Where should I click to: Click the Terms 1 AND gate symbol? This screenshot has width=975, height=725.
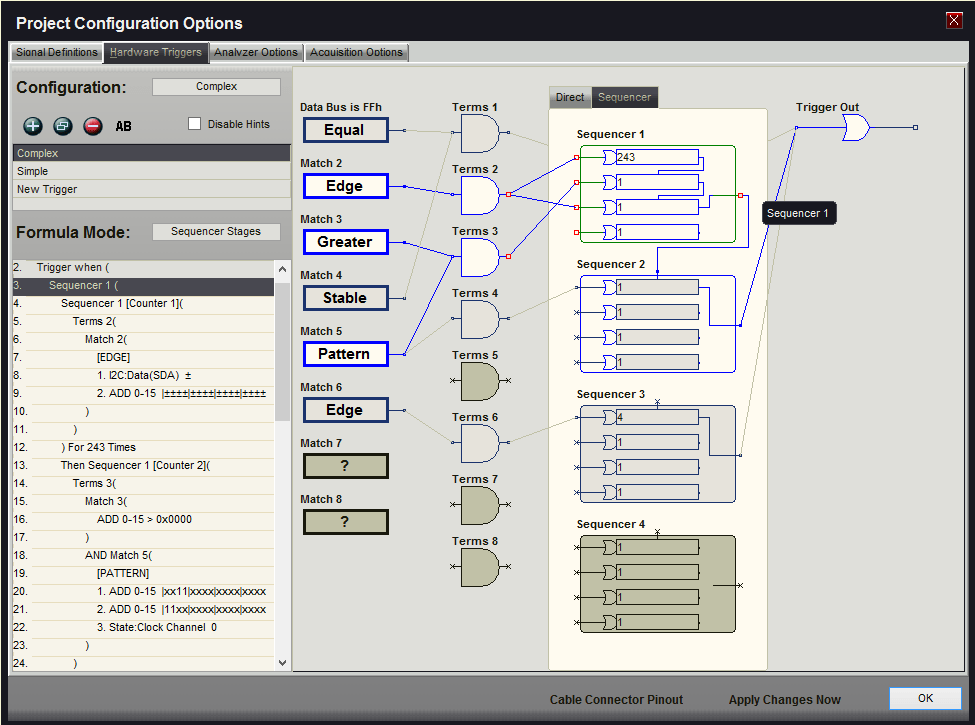point(479,133)
